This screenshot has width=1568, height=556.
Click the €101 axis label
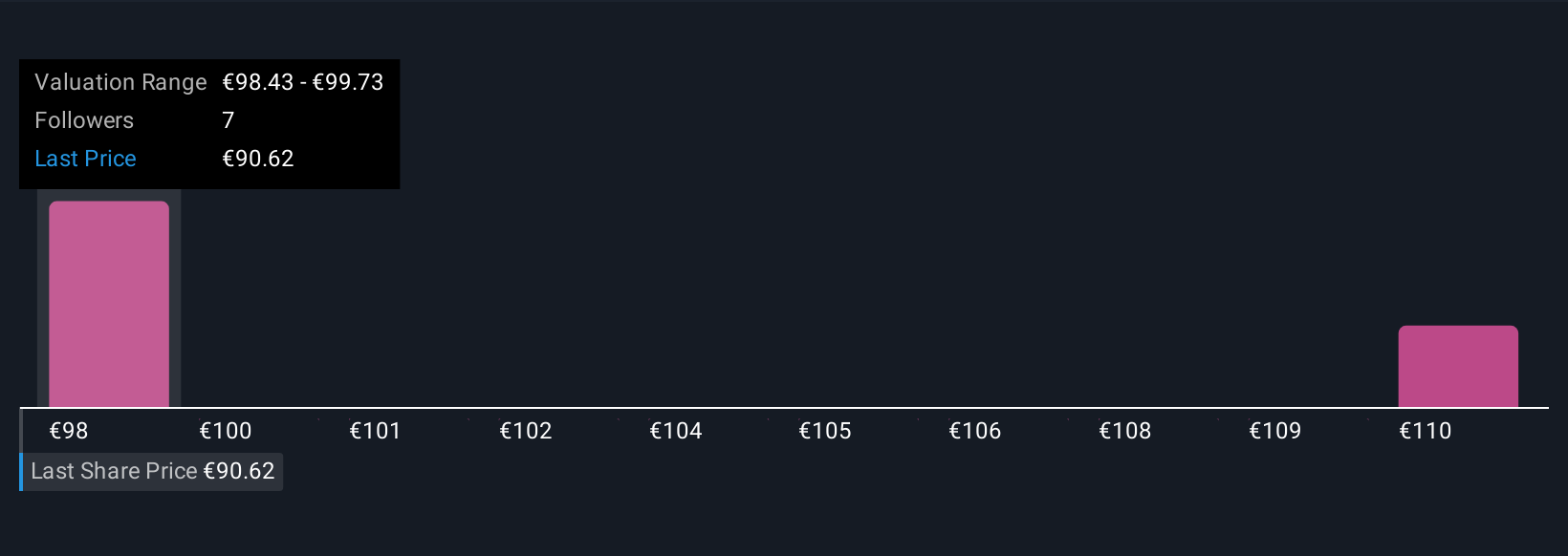pyautogui.click(x=375, y=431)
